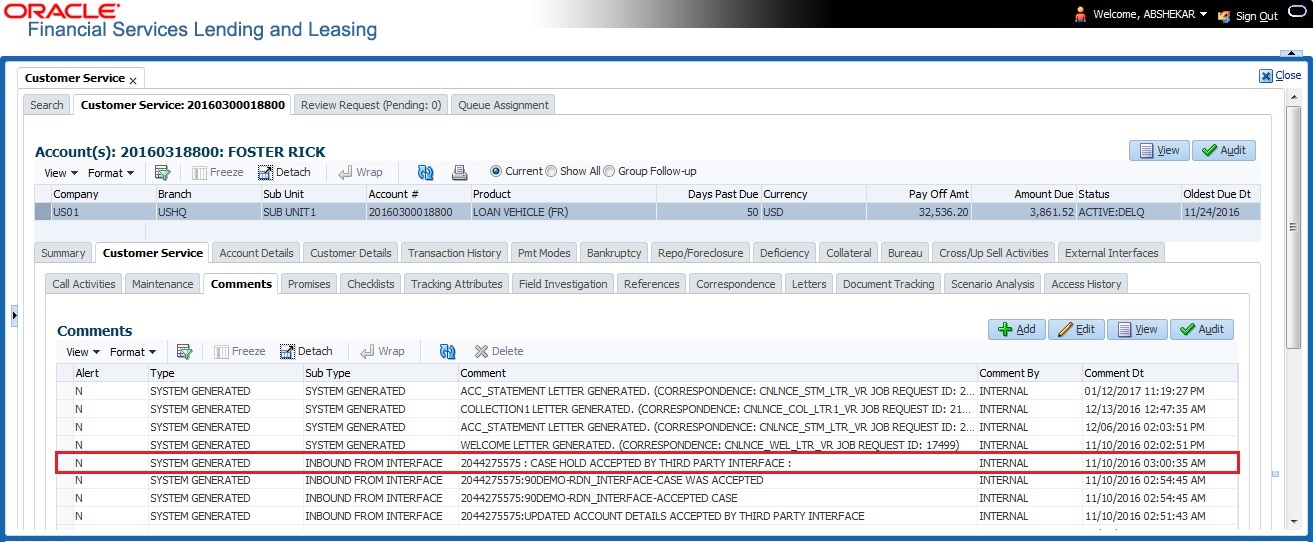Select the WELCOME LETTER GENERATED comment row
Screen dimensions: 1313x542
647,445
